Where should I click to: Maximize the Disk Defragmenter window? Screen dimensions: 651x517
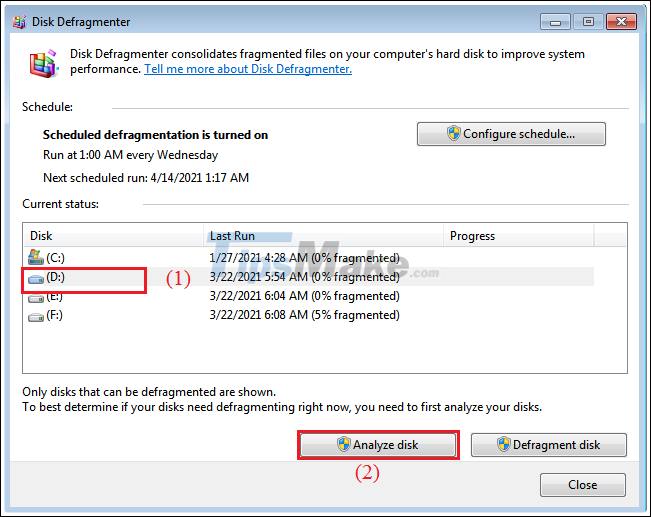[x=588, y=22]
